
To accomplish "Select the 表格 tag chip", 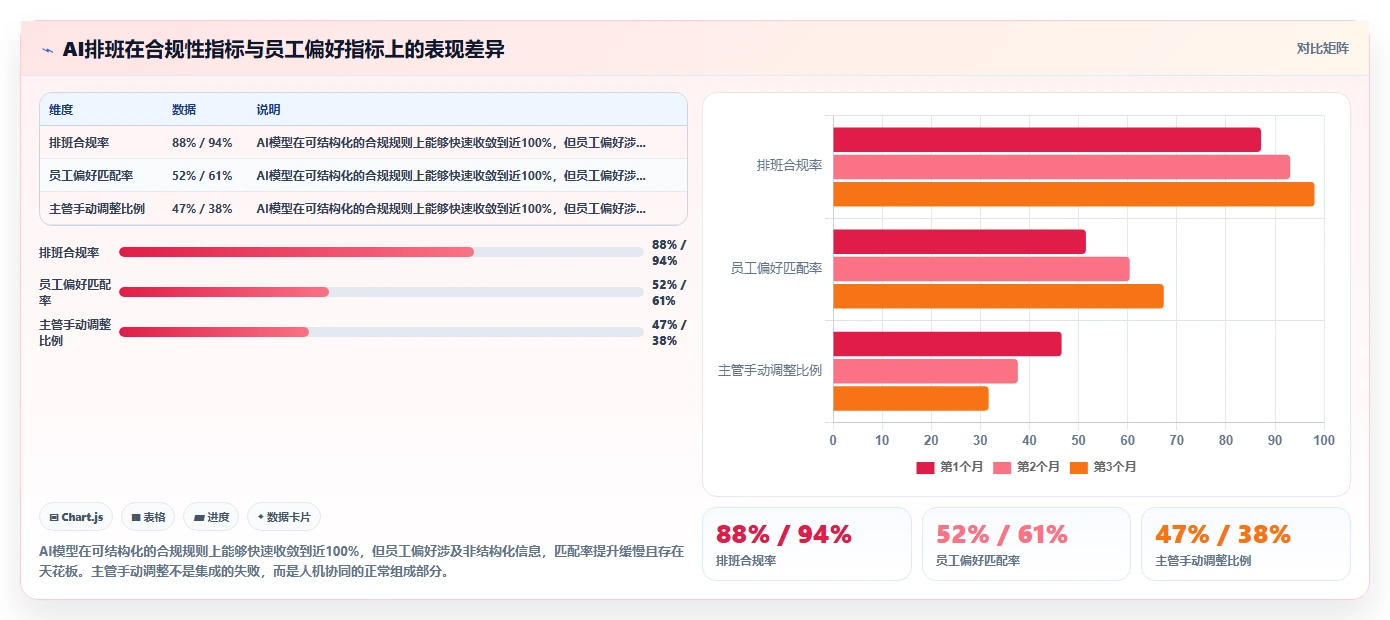I will (x=148, y=517).
